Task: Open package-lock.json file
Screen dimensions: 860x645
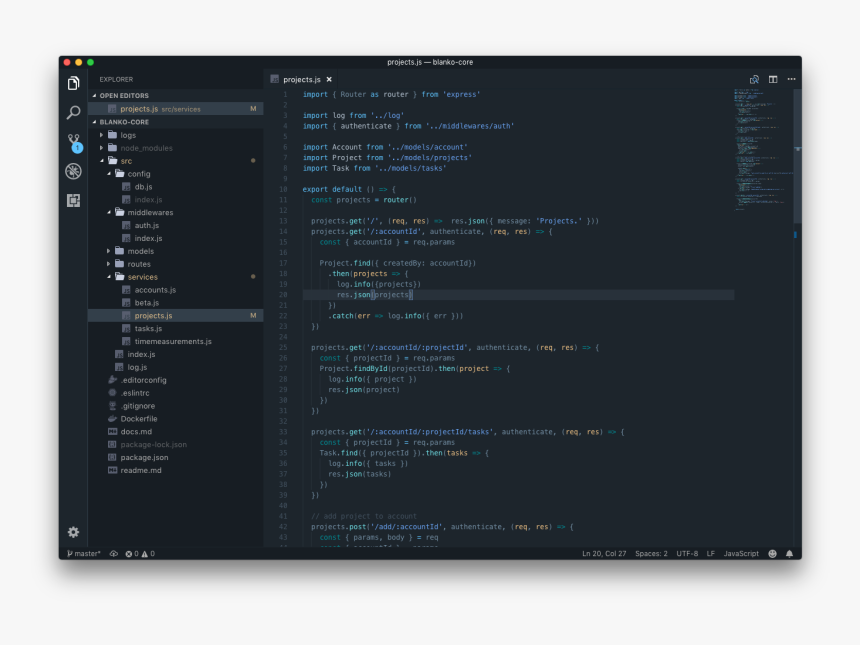Action: click(176, 444)
